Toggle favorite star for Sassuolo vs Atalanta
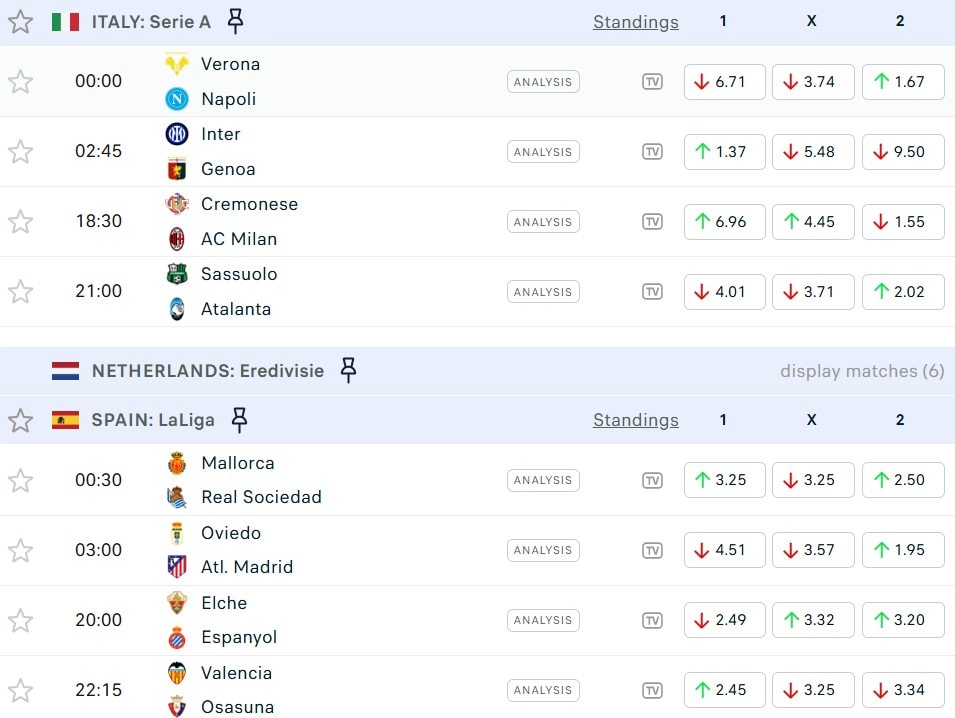 [21, 292]
